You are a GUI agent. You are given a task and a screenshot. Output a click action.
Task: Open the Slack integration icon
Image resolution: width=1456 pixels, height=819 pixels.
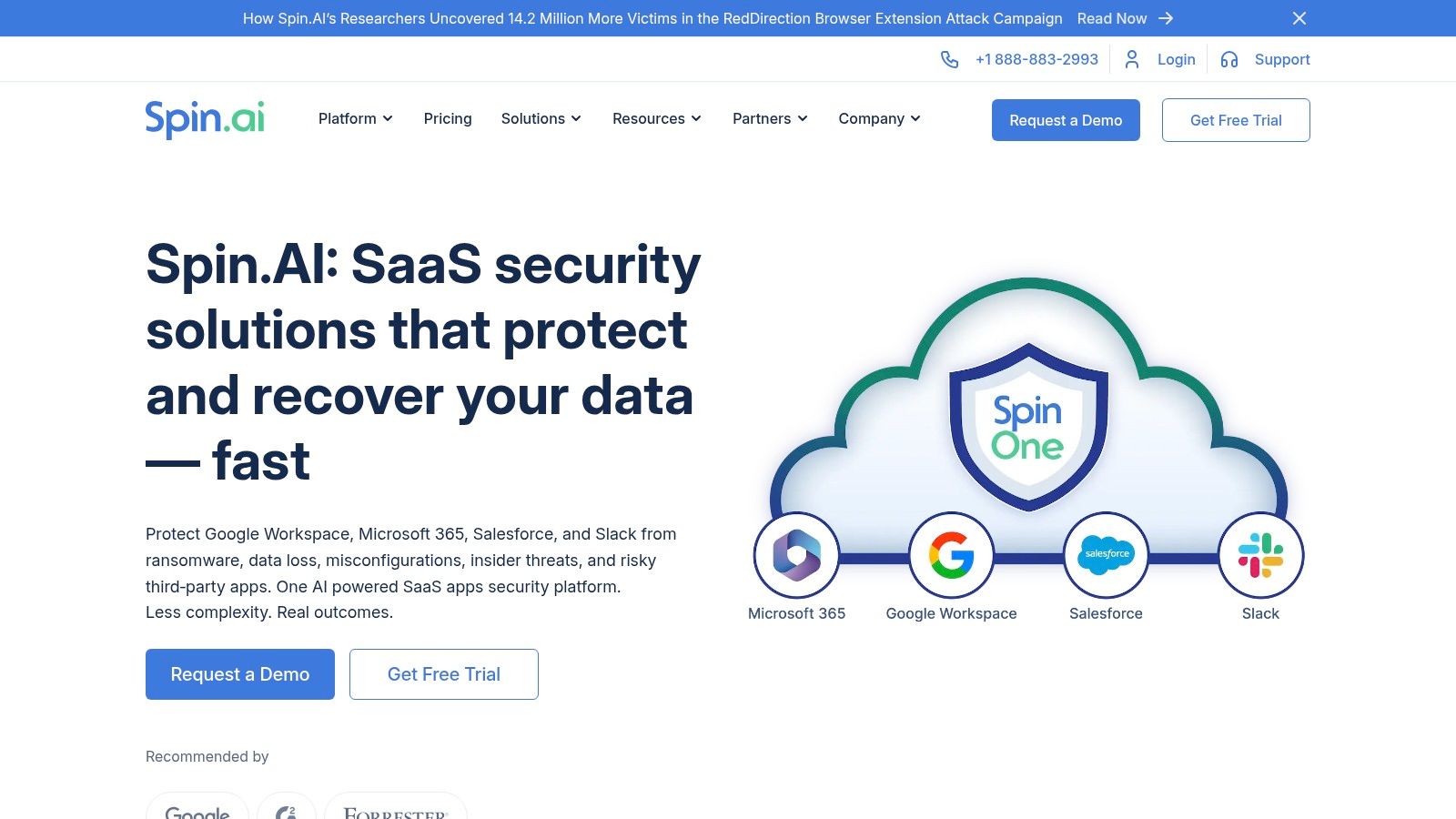click(x=1260, y=555)
